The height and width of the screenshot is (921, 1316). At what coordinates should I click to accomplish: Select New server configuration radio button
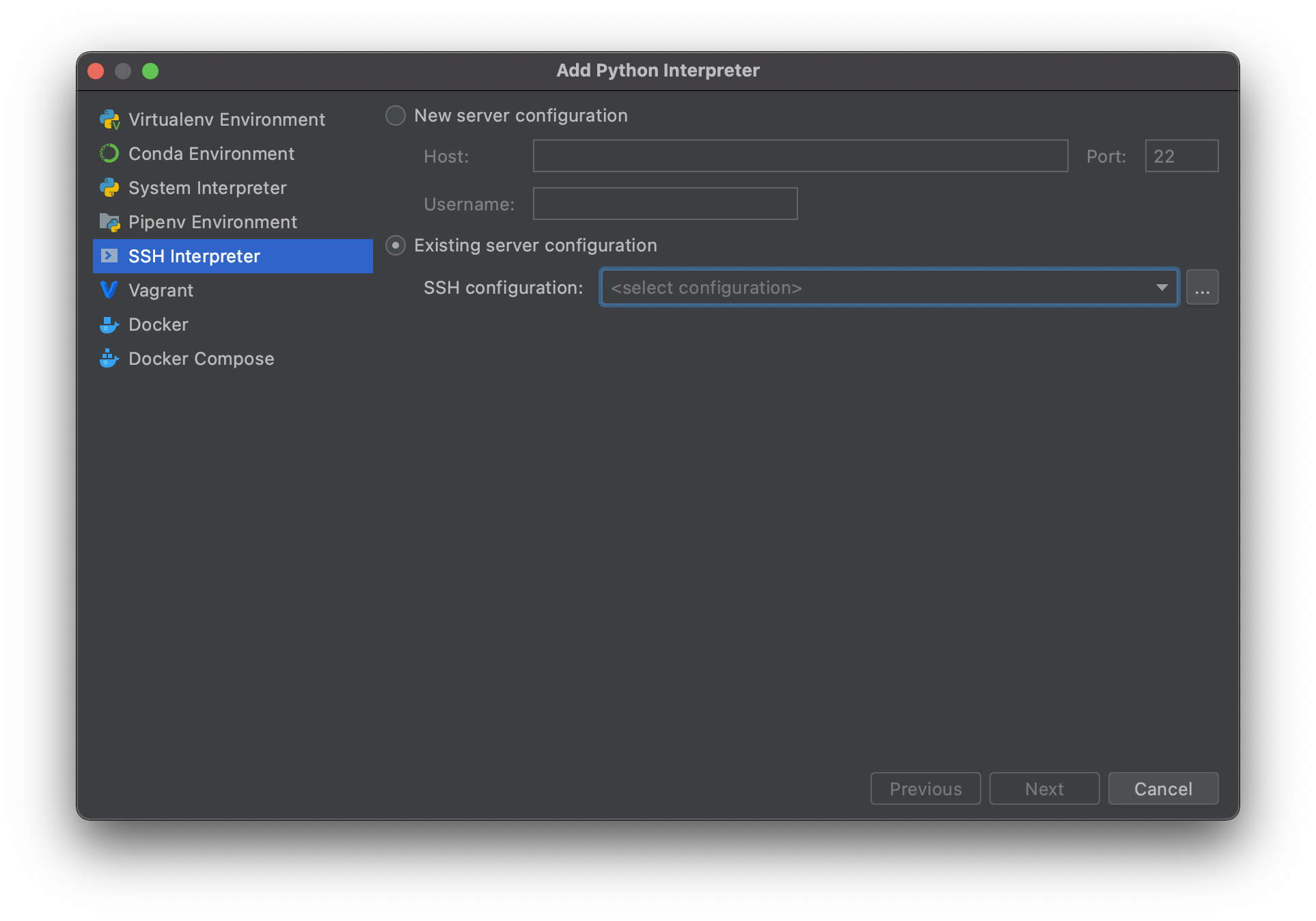point(397,115)
